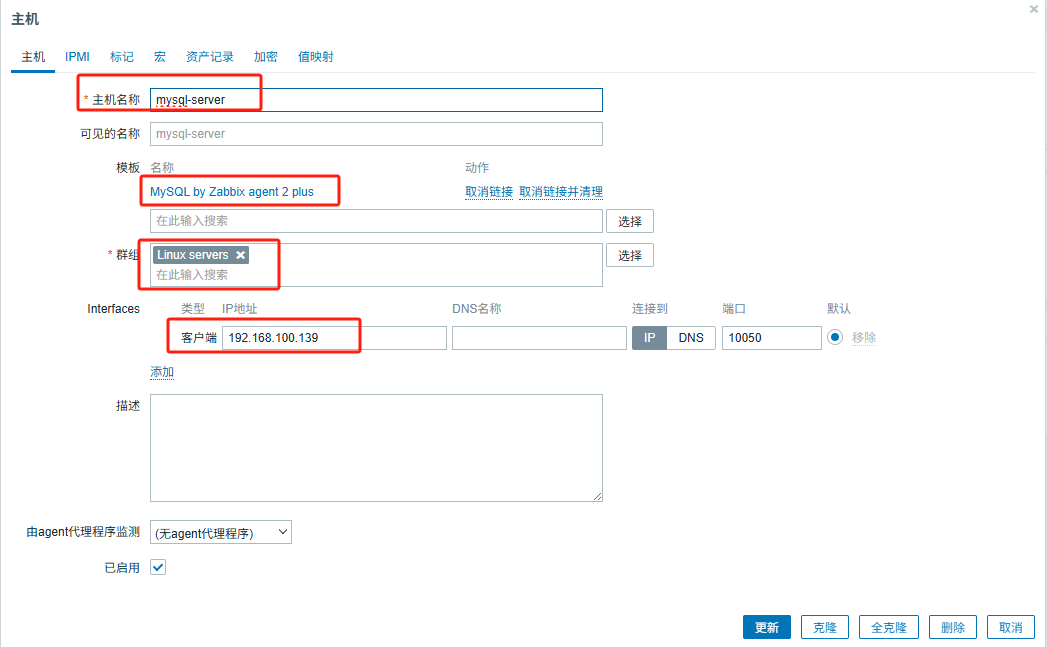The height and width of the screenshot is (647, 1047).
Task: Click the 移除 remove interface link
Action: [x=864, y=338]
